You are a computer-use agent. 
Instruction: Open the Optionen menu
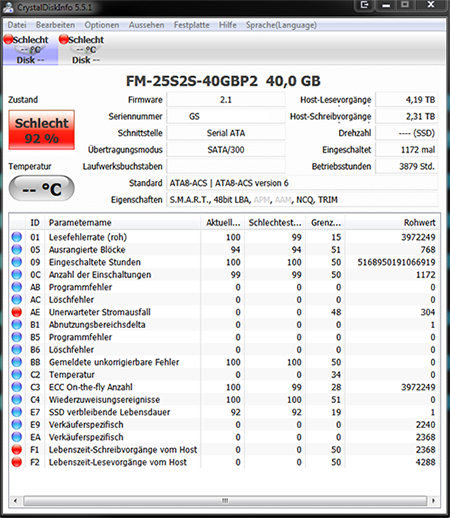pos(102,25)
